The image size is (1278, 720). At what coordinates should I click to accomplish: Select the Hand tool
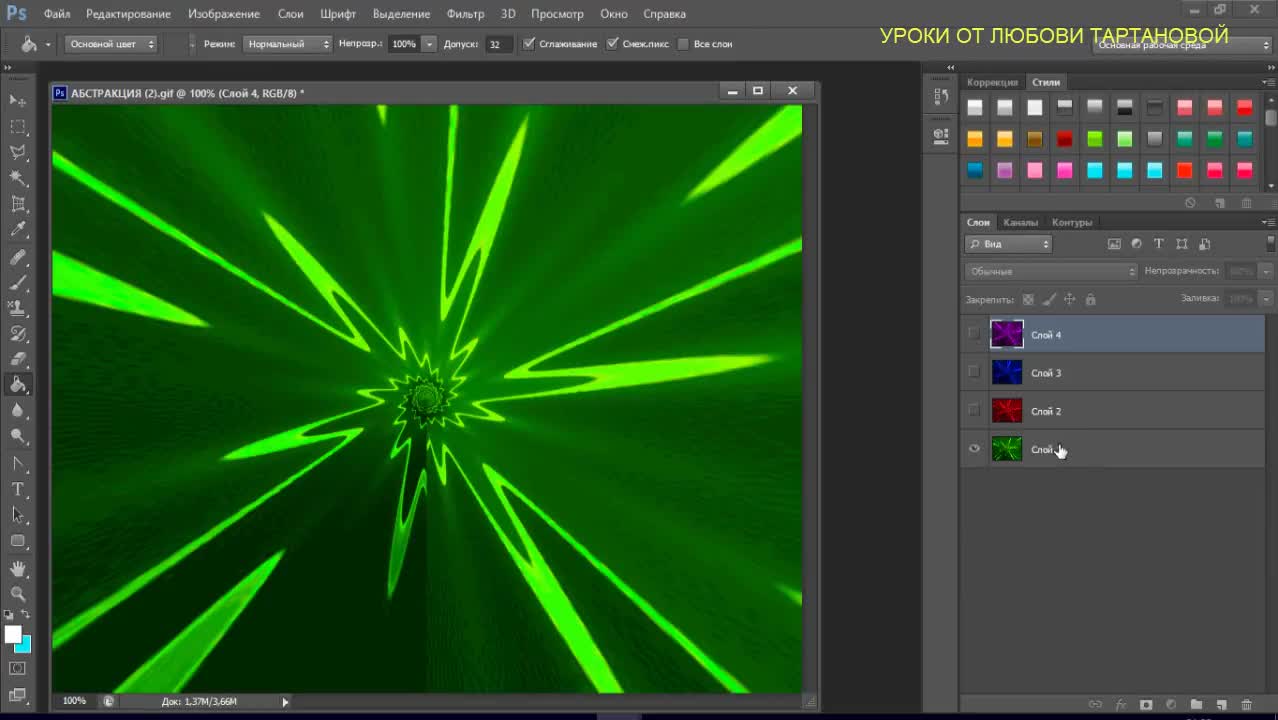pos(18,568)
